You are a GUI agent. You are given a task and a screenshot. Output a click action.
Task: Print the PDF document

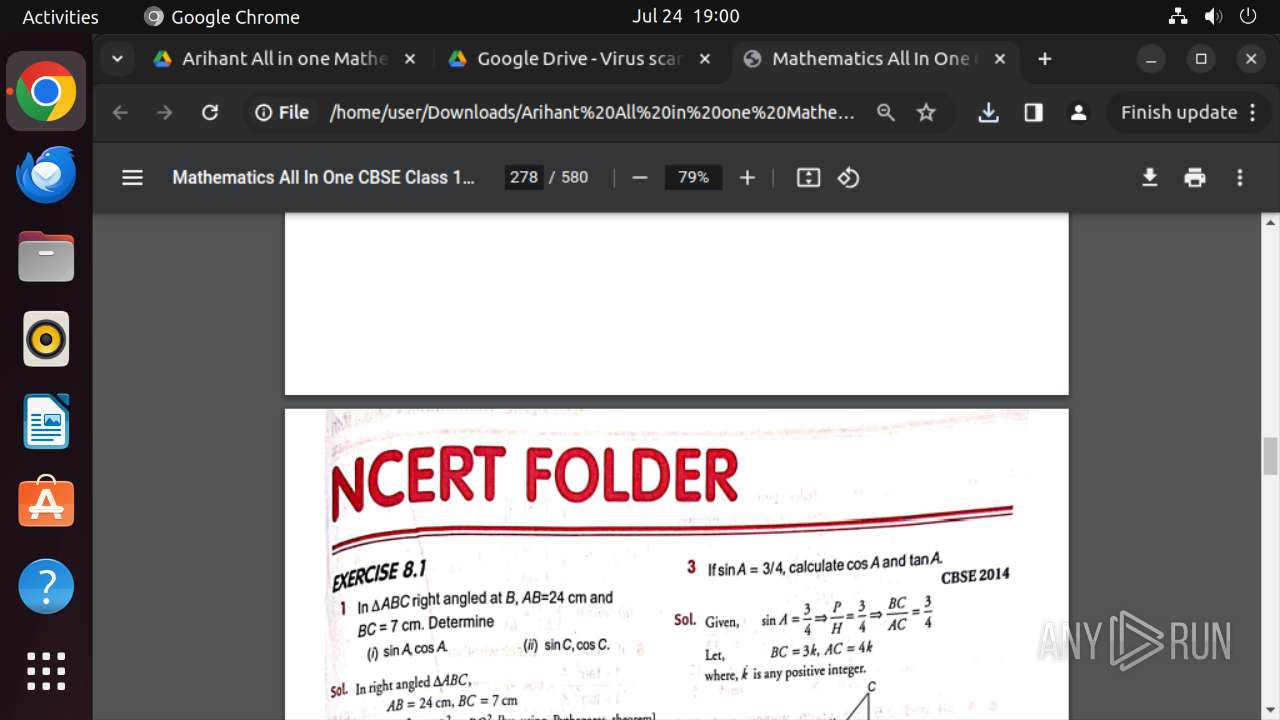point(1195,177)
